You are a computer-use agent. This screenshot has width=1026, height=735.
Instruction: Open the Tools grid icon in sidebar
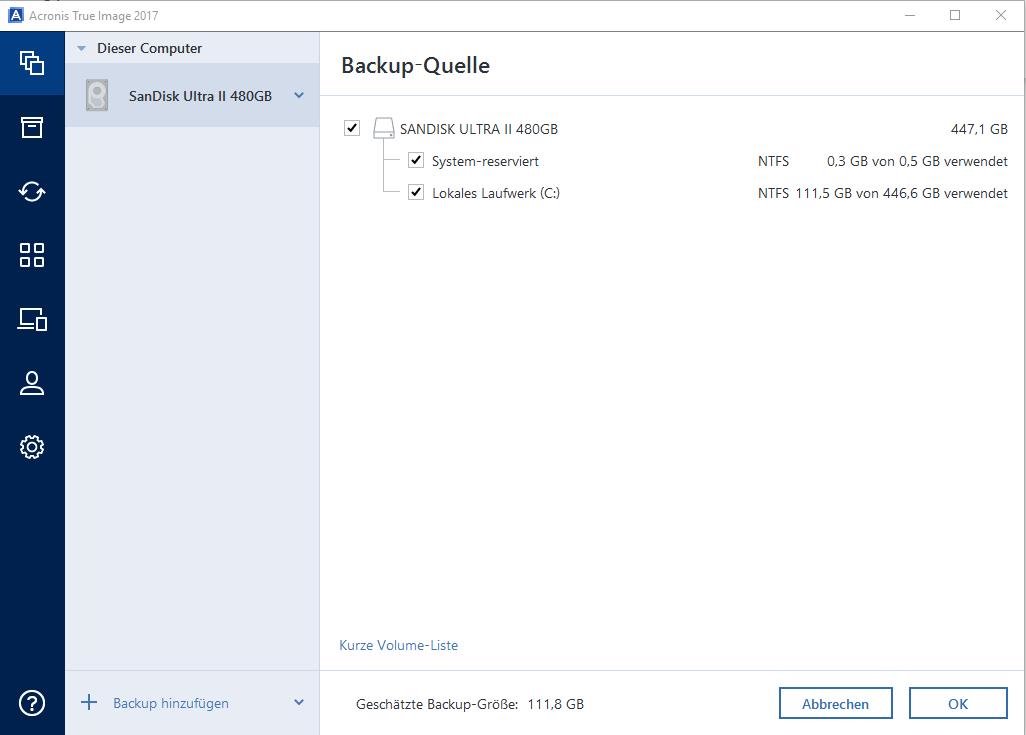(32, 255)
